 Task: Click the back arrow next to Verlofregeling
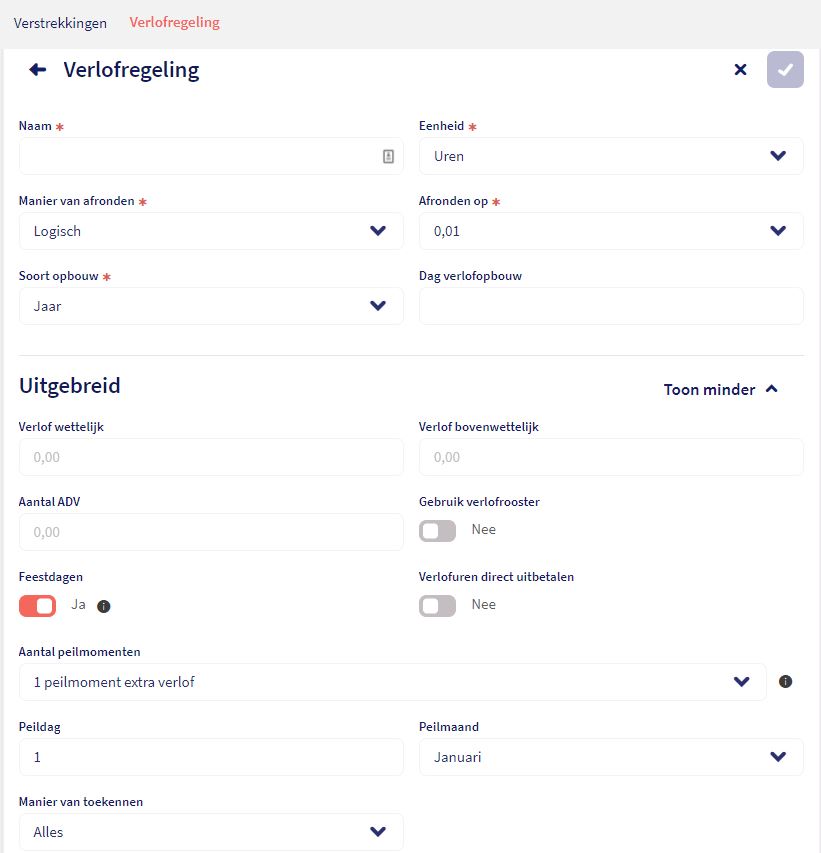[38, 70]
